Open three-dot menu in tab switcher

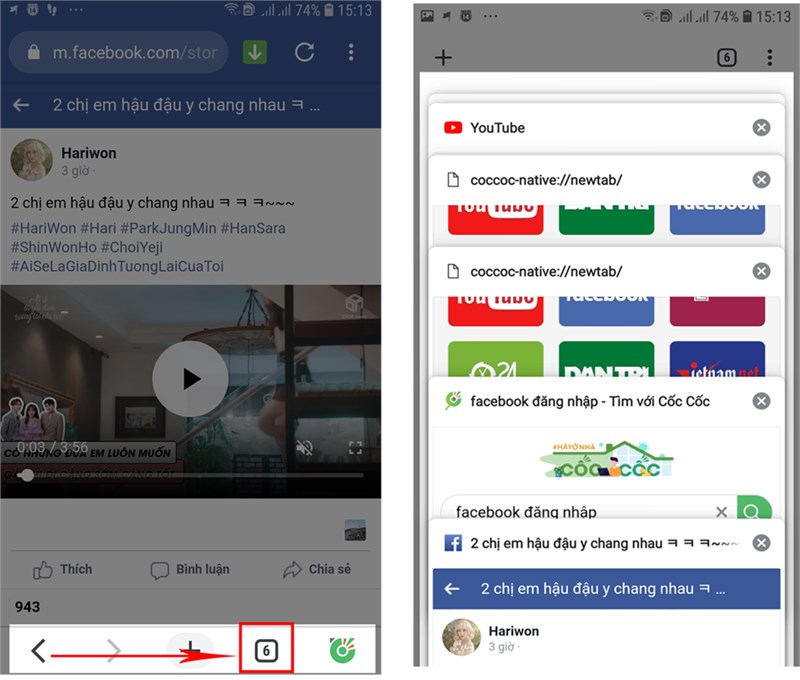click(770, 57)
